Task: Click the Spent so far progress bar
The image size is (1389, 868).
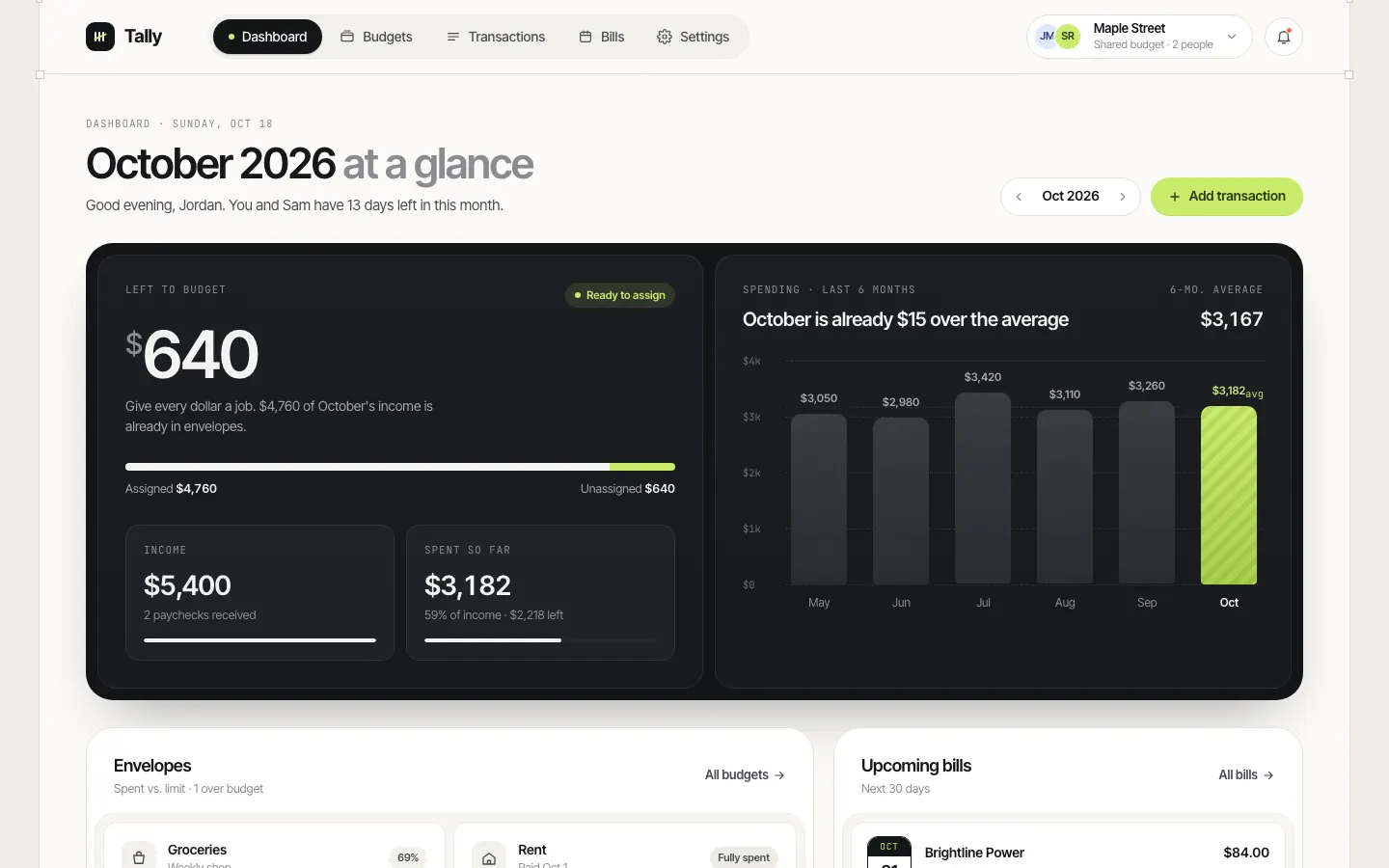Action: tap(540, 640)
